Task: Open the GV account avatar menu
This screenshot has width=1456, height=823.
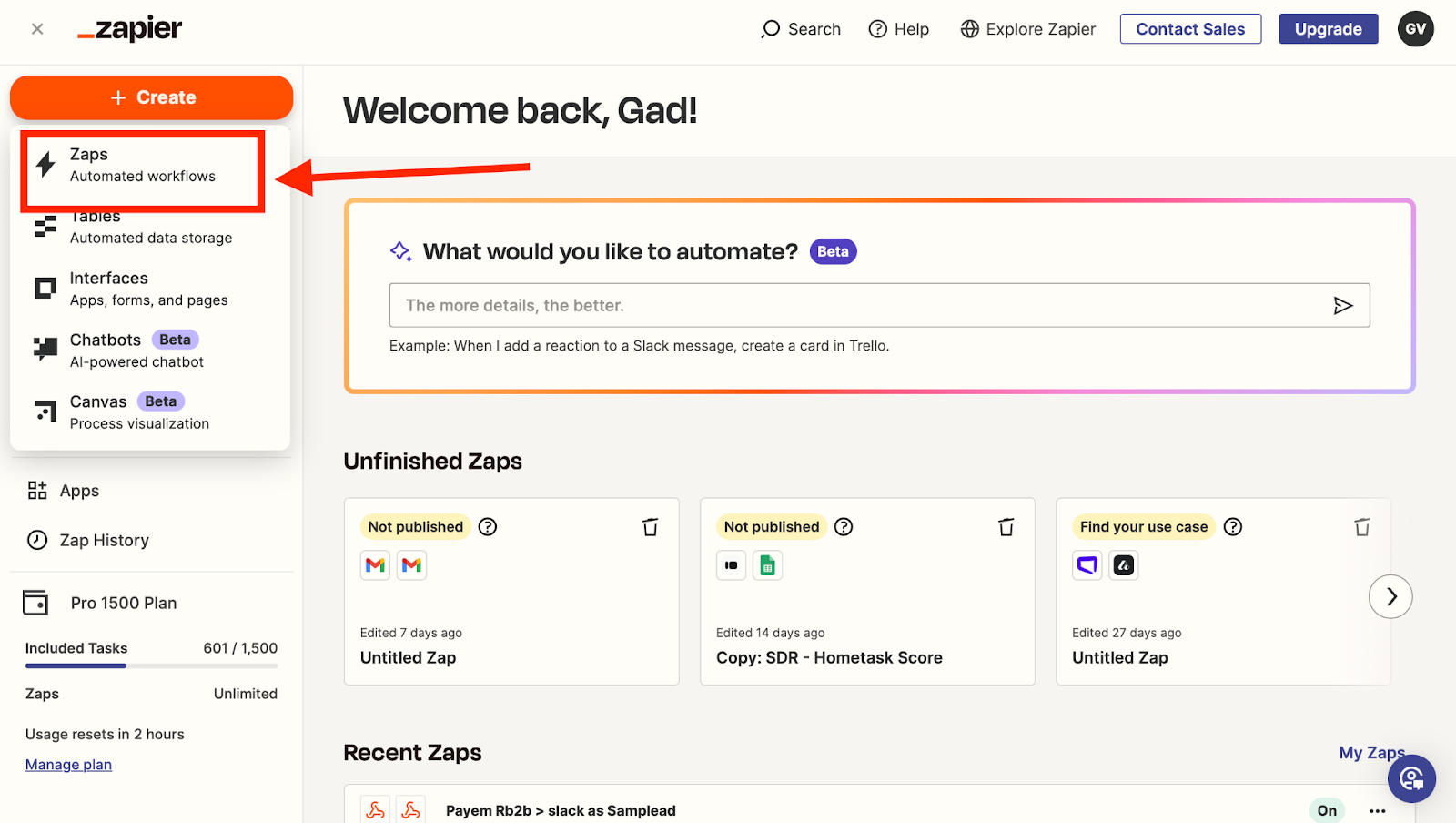Action: tap(1416, 29)
